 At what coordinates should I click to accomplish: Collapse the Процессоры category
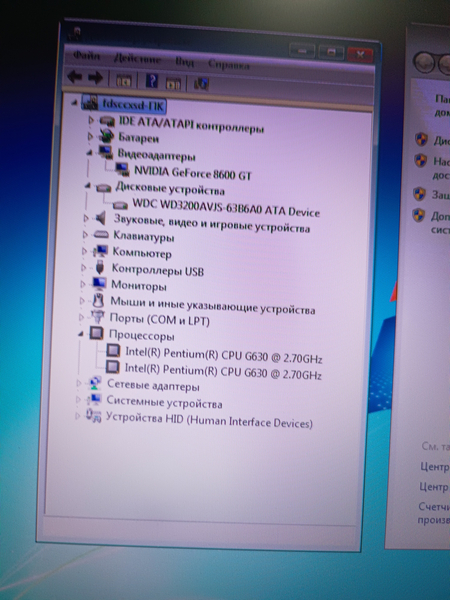81,334
